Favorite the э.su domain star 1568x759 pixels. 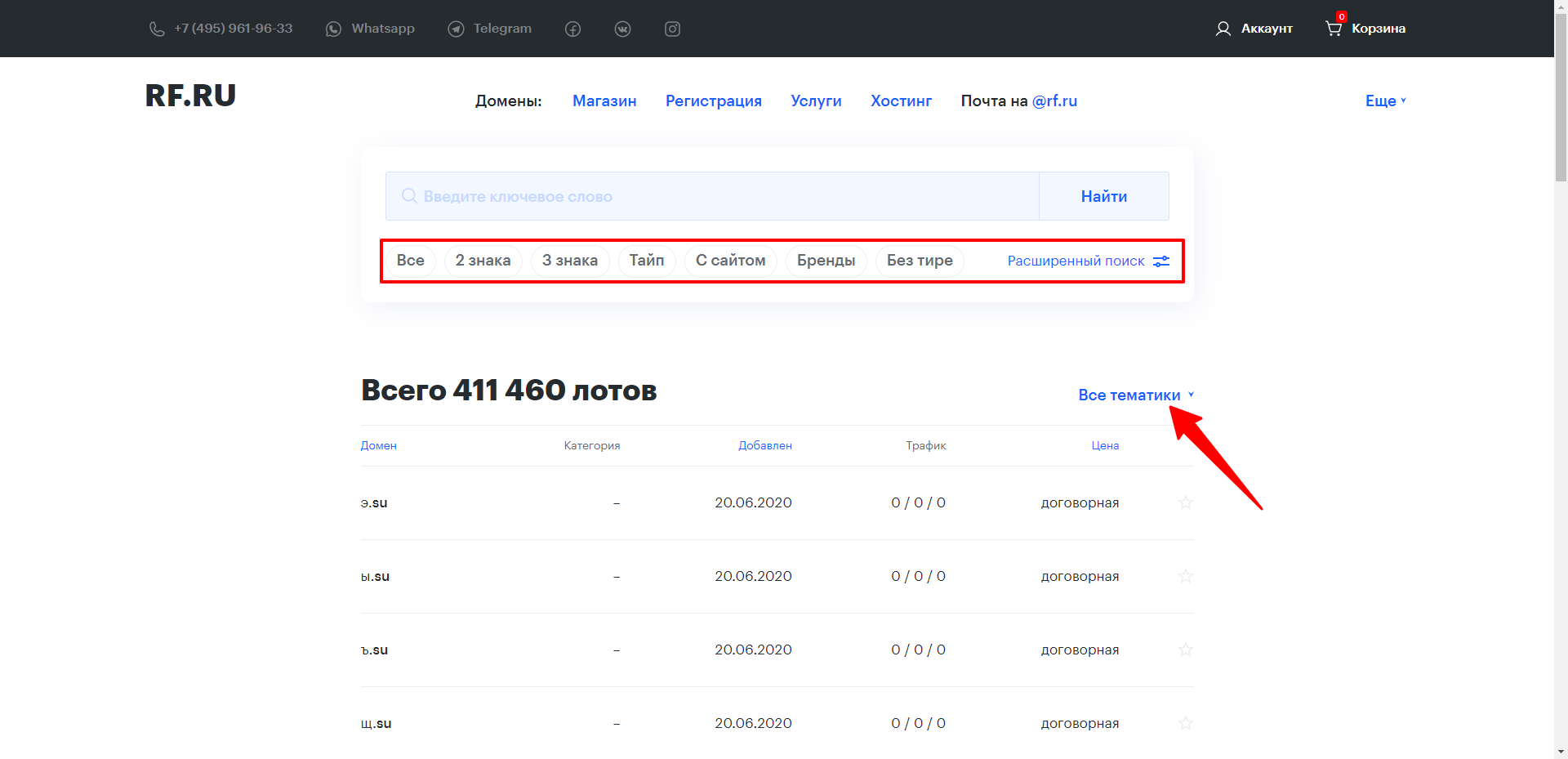click(1186, 502)
